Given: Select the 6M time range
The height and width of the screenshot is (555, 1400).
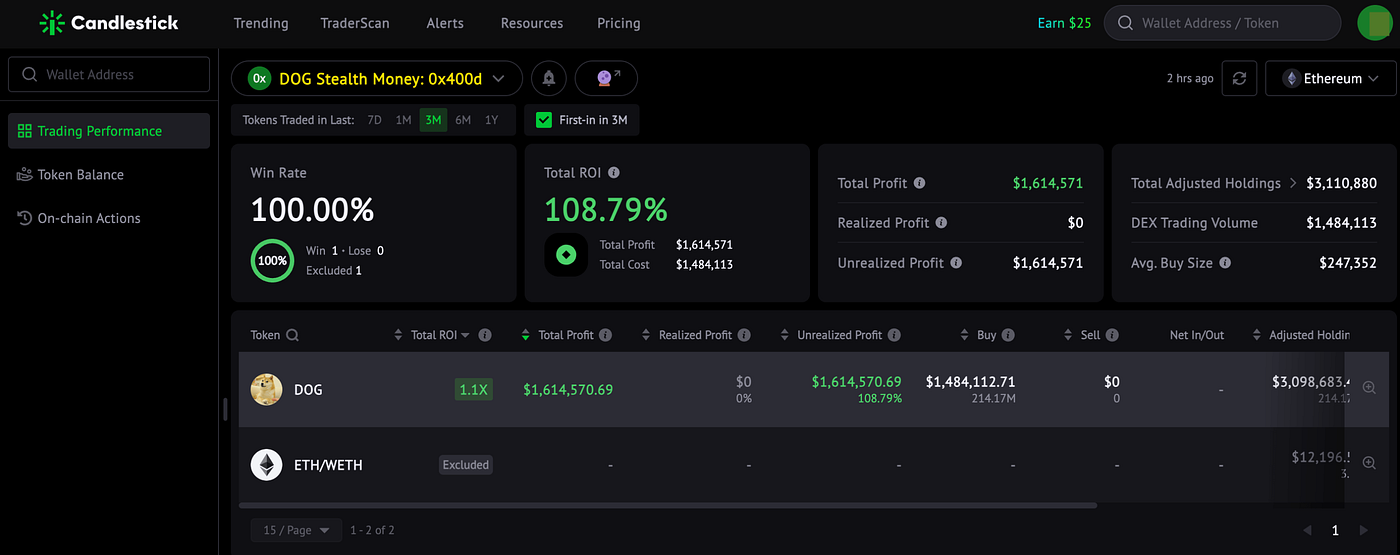Looking at the screenshot, I should [463, 120].
